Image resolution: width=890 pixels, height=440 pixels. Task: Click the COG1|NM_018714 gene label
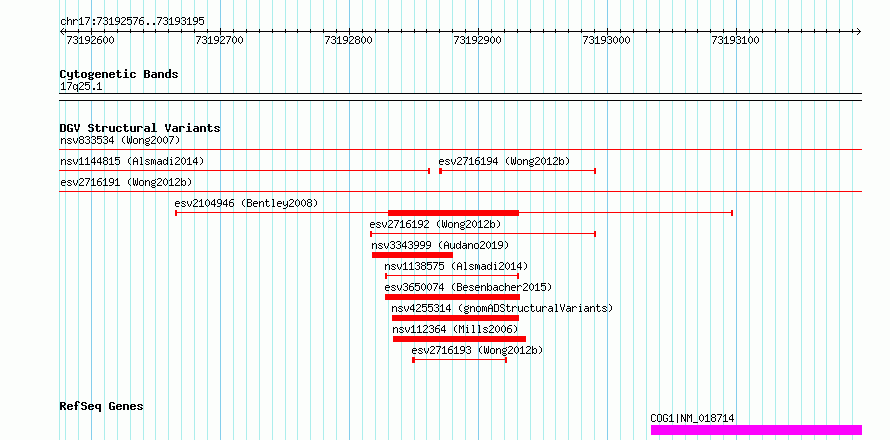pyautogui.click(x=692, y=418)
